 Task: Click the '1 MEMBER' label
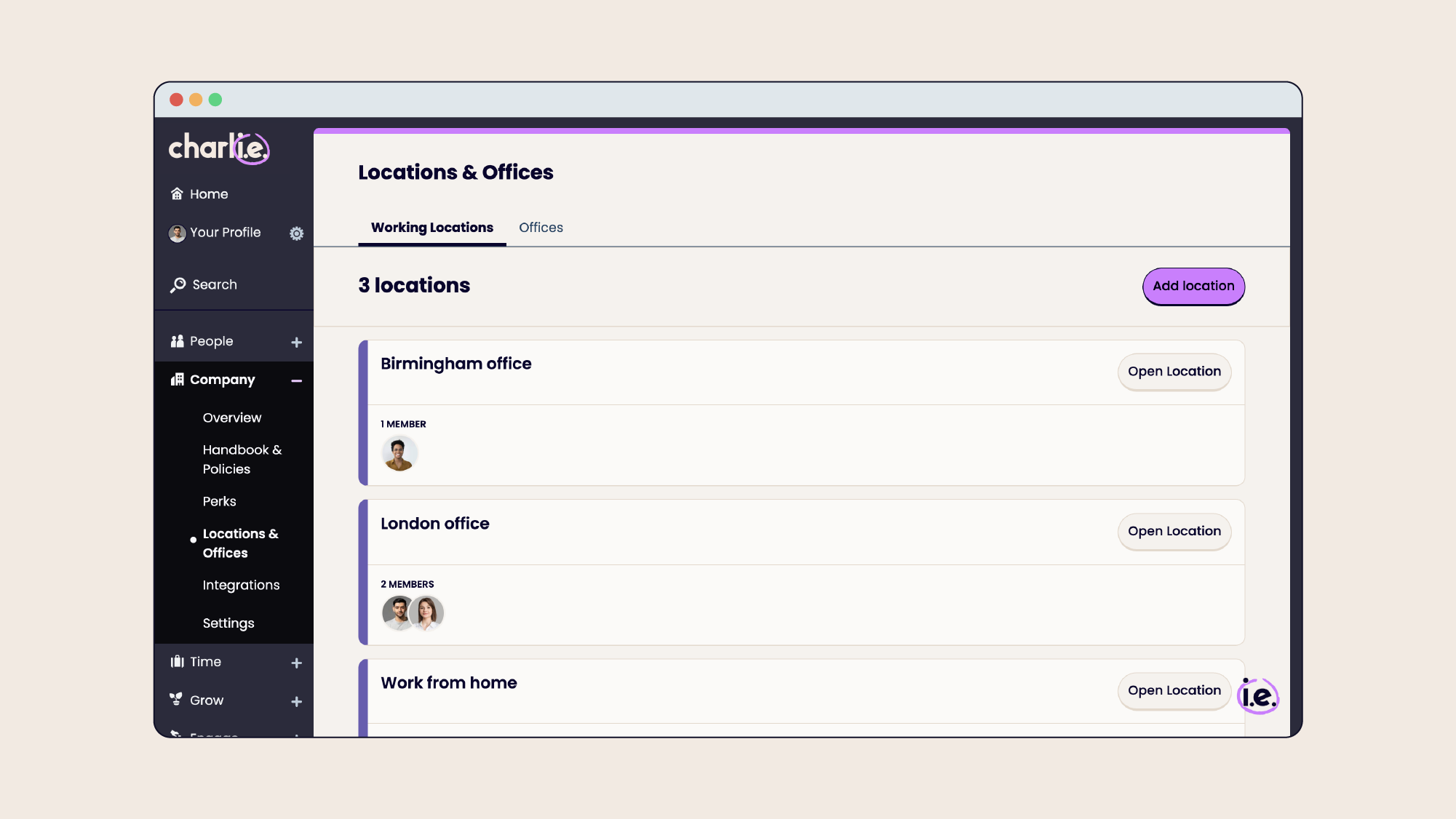403,424
